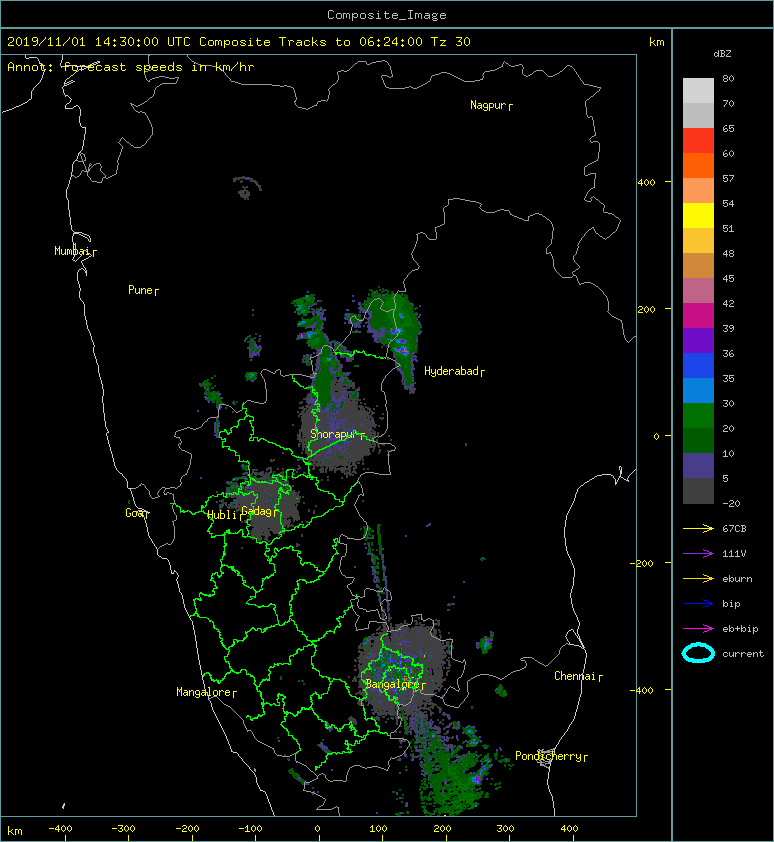
Task: Click the cyan 'current' ellipse legend icon
Action: pyautogui.click(x=698, y=653)
